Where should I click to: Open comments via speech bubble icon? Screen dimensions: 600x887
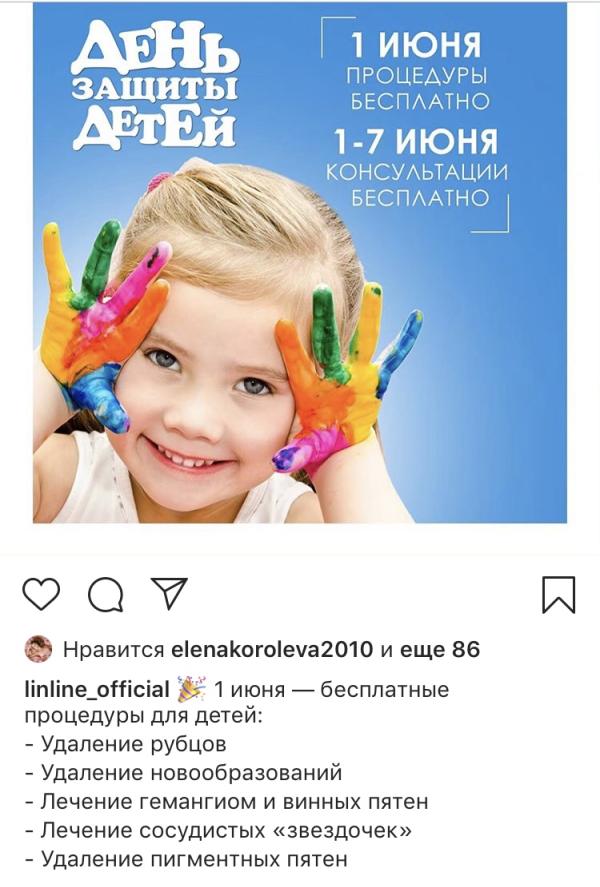(x=106, y=595)
